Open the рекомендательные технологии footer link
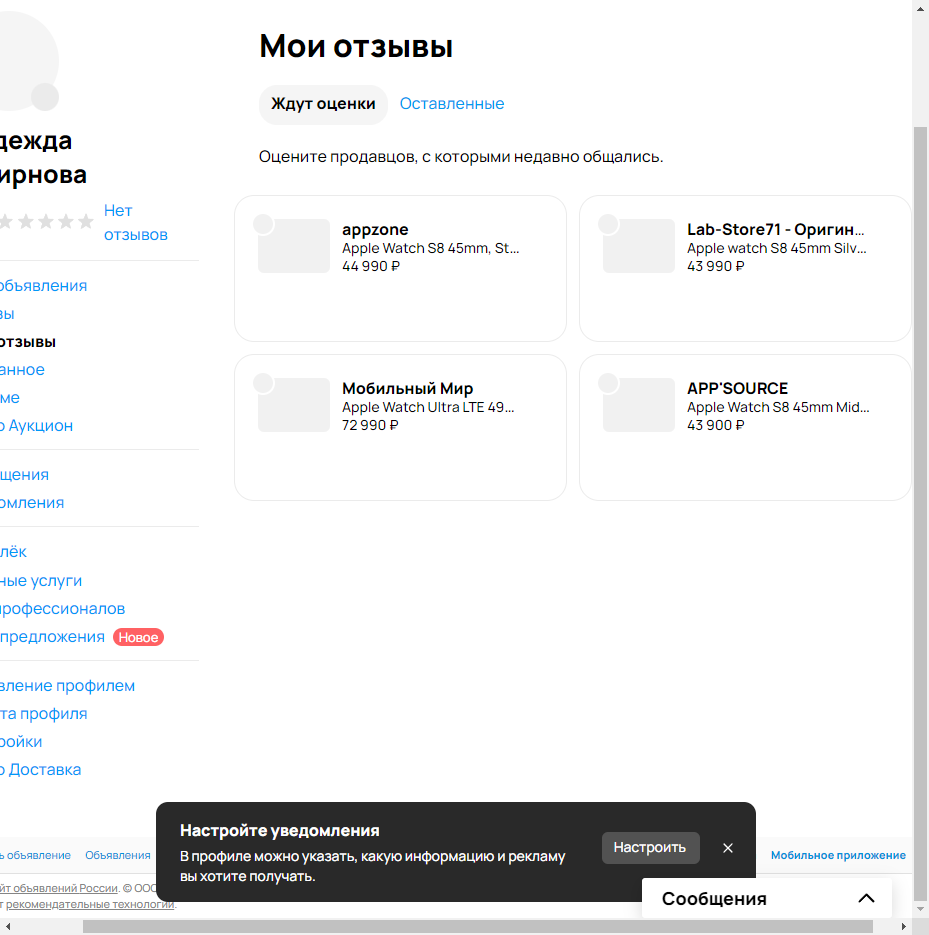Viewport: 929px width, 935px height. (90, 904)
